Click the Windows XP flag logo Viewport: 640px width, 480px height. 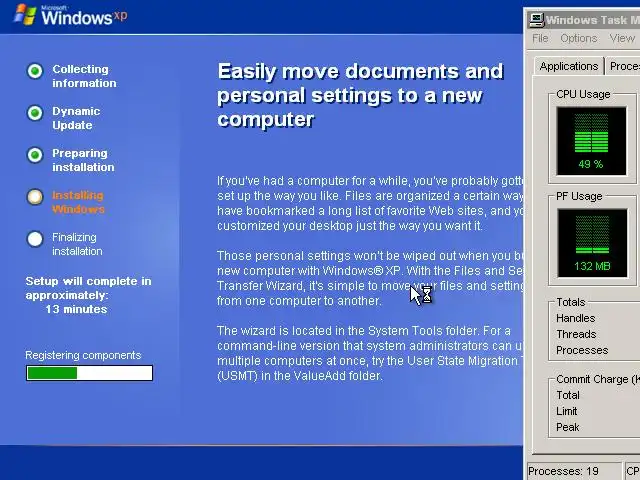click(25, 15)
